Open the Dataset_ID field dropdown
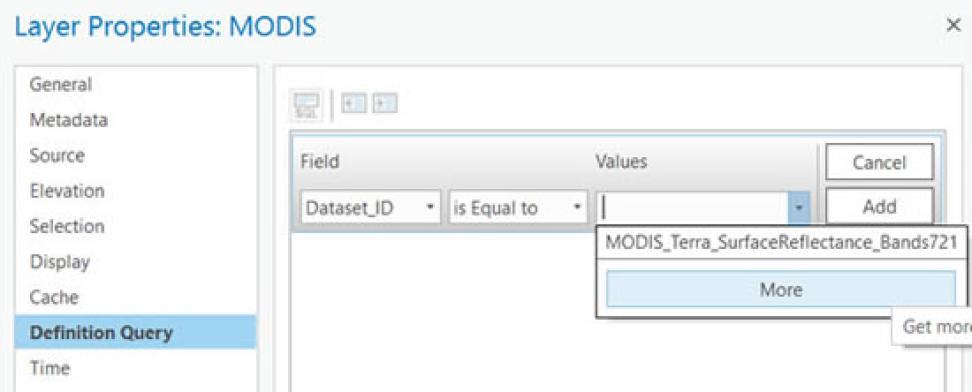This screenshot has height=392, width=972. pyautogui.click(x=371, y=208)
